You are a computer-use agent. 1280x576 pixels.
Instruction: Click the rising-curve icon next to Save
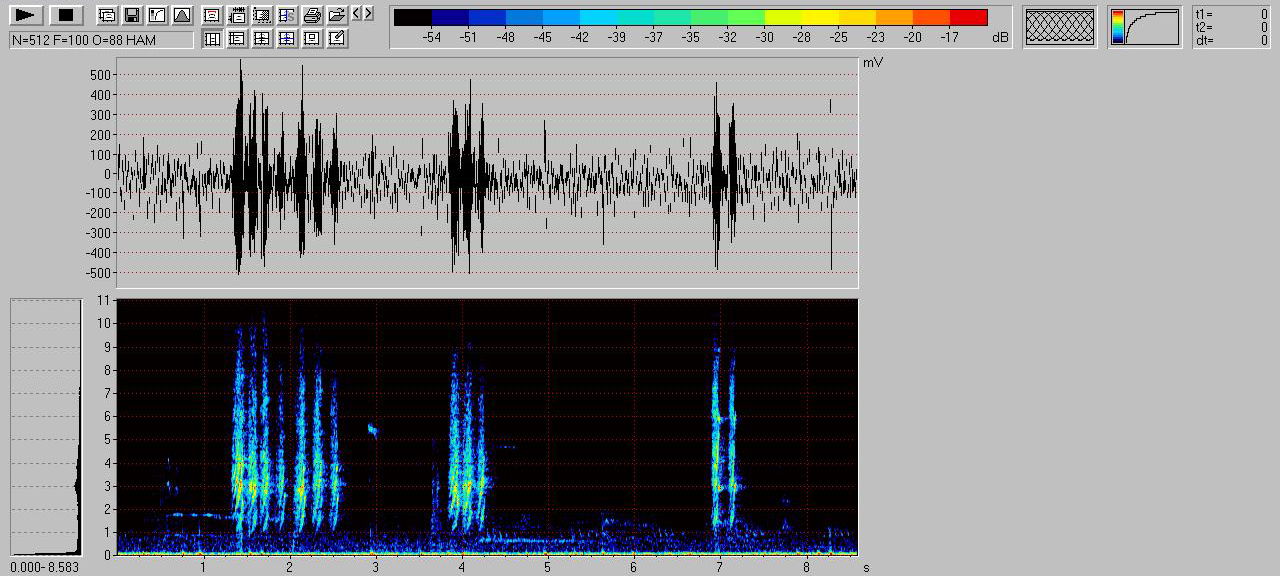pyautogui.click(x=156, y=15)
